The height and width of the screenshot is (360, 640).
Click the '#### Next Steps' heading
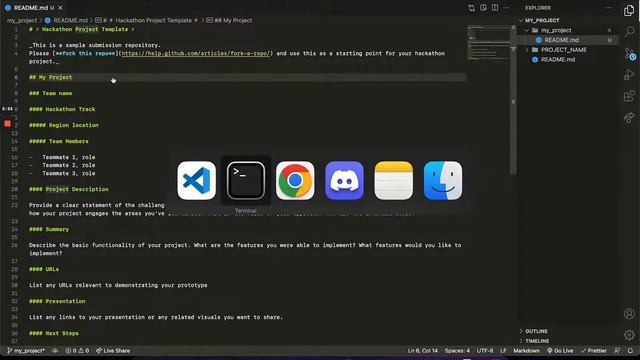54,333
